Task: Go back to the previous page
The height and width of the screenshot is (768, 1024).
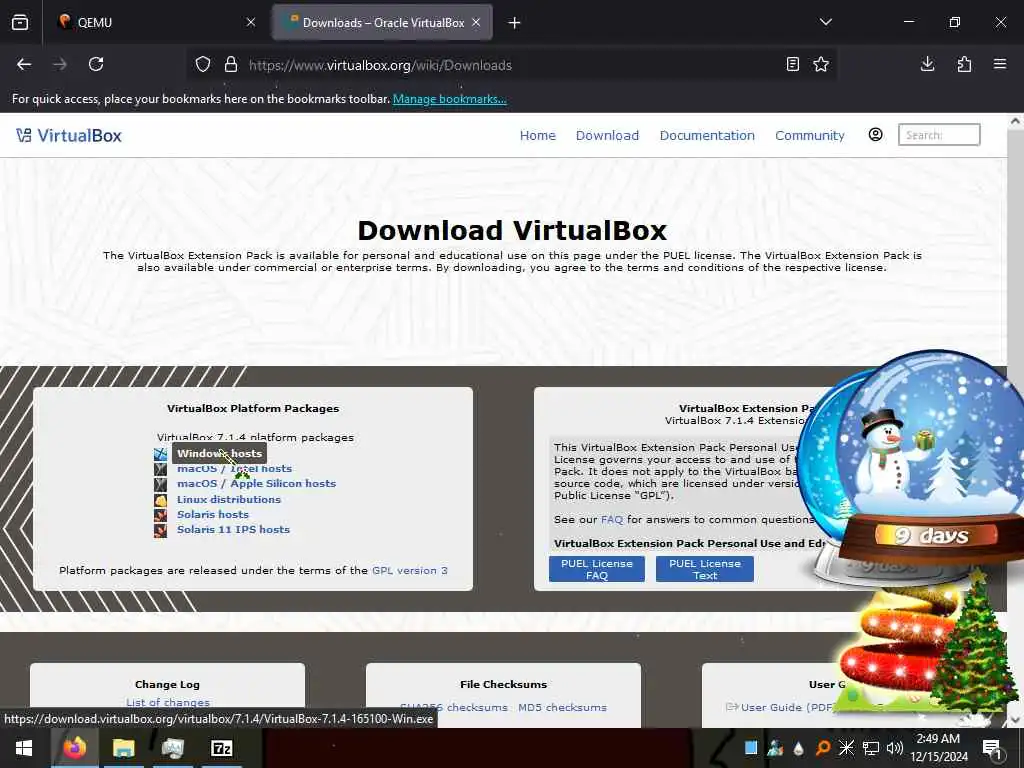Action: pos(24,65)
